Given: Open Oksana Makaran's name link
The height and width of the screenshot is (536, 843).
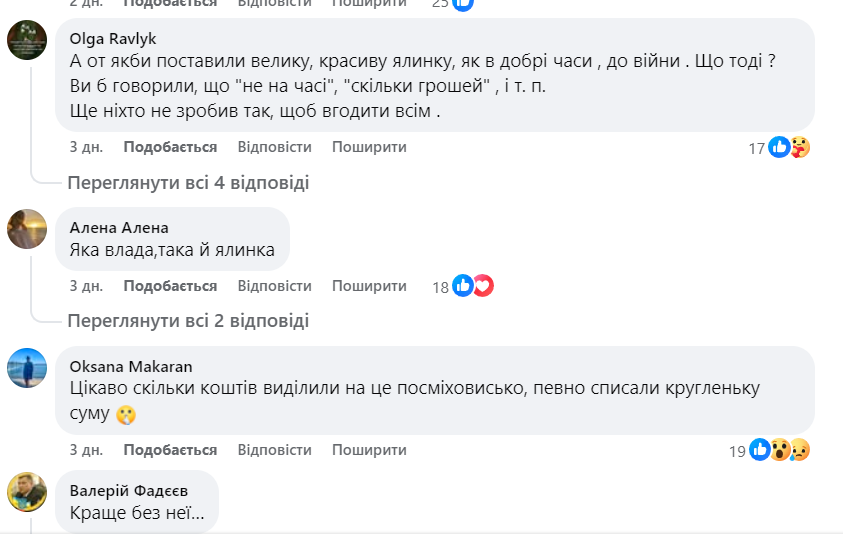Looking at the screenshot, I should pyautogui.click(x=131, y=366).
